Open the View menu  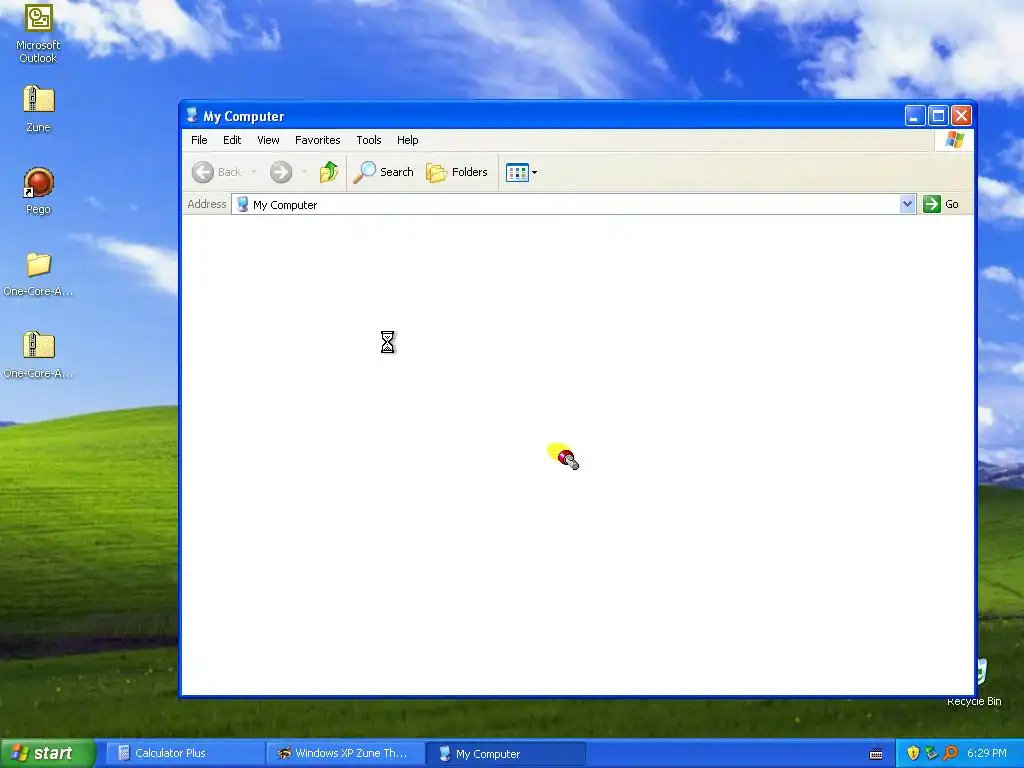tap(268, 140)
